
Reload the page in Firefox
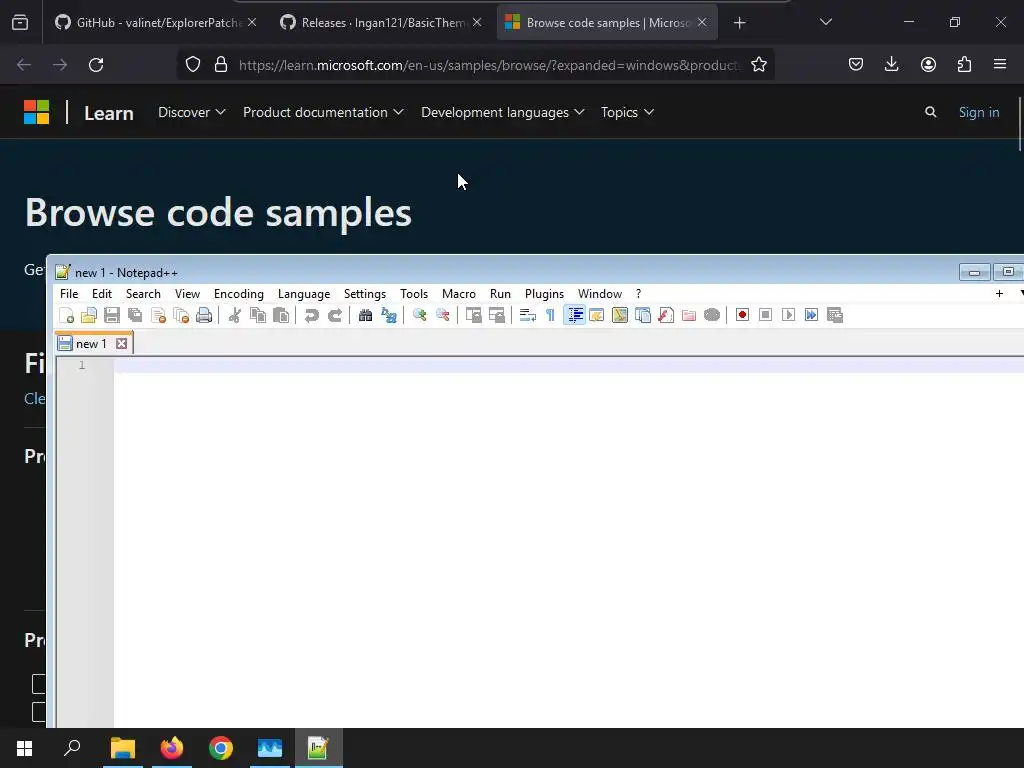point(96,65)
